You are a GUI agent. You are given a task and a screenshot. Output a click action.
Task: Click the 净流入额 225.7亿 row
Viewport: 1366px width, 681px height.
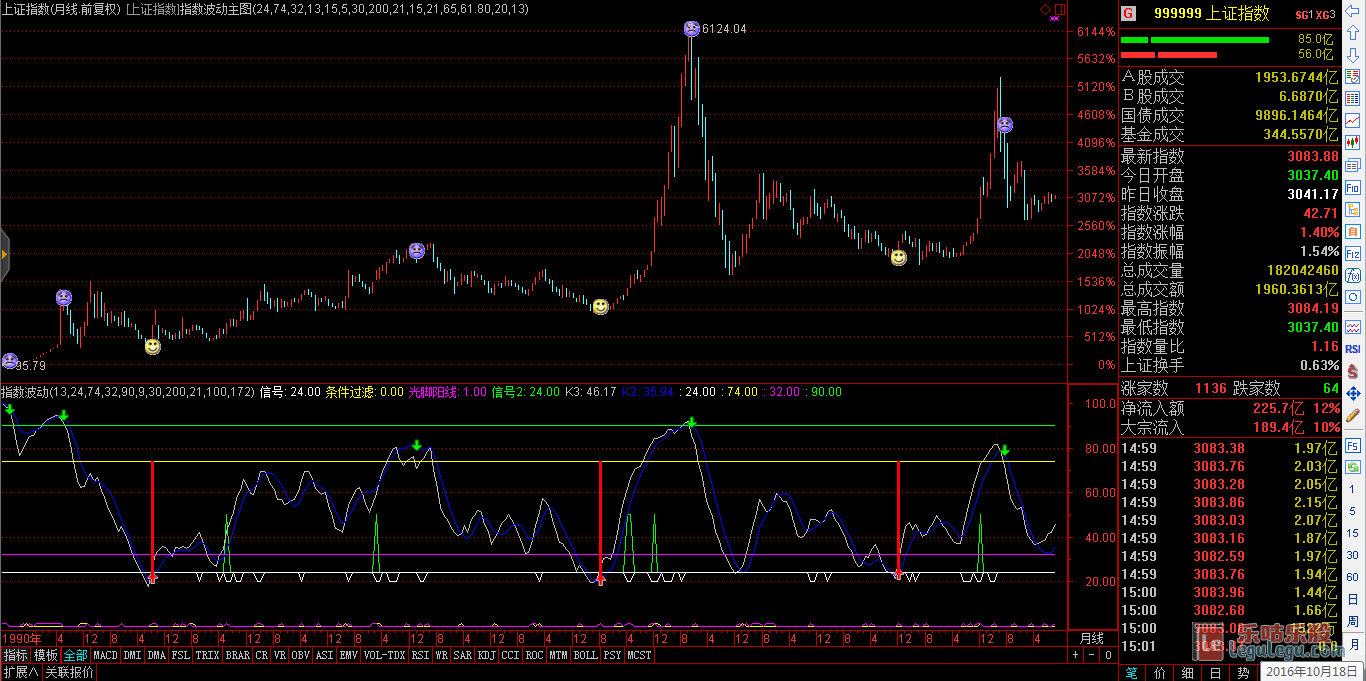click(1229, 408)
